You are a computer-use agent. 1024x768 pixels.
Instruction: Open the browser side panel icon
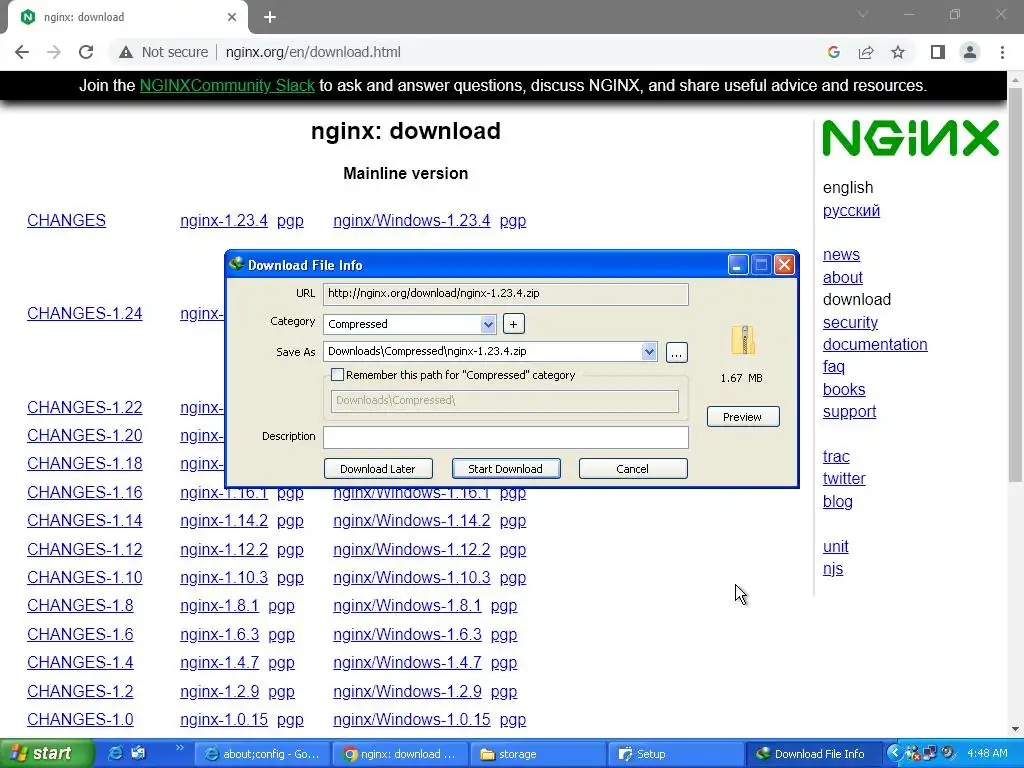(938, 52)
